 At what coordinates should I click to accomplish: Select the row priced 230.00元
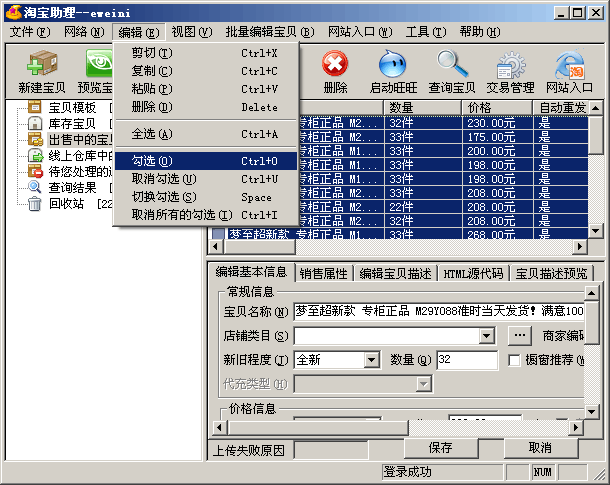pyautogui.click(x=443, y=123)
